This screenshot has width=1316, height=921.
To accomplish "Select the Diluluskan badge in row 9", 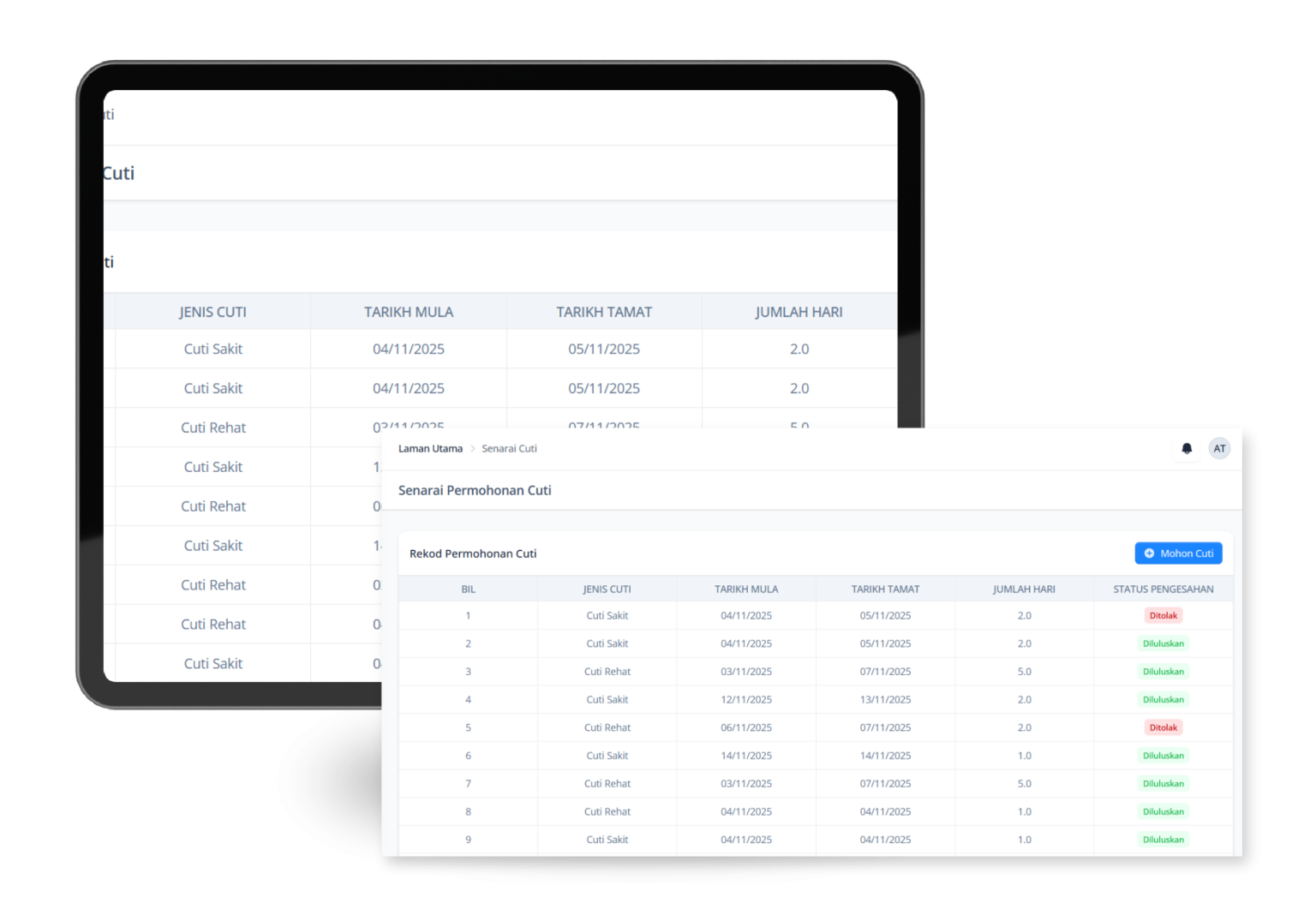I will [1163, 840].
